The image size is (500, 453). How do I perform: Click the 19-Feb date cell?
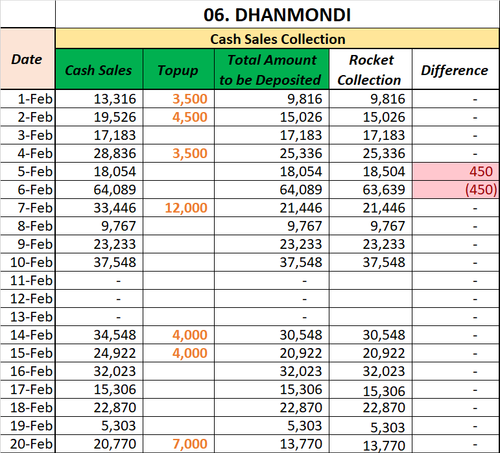click(27, 426)
